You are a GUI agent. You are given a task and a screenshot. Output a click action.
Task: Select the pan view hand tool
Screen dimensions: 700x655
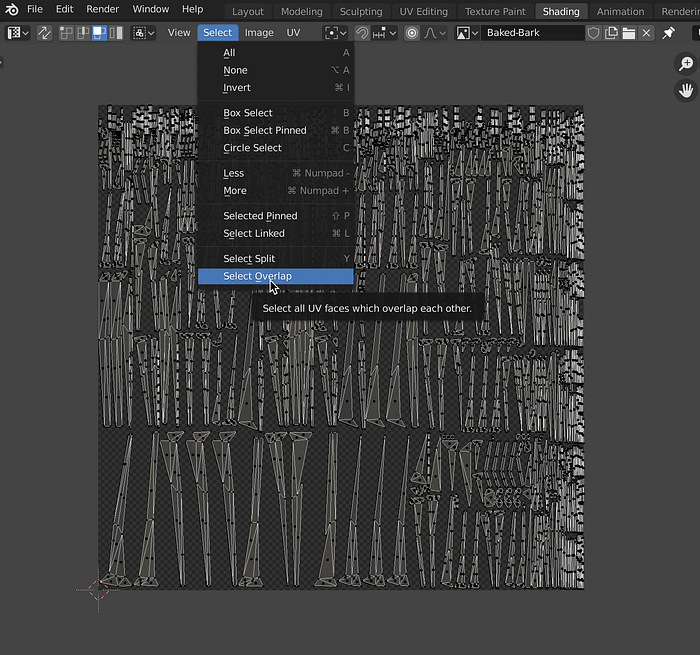click(686, 91)
